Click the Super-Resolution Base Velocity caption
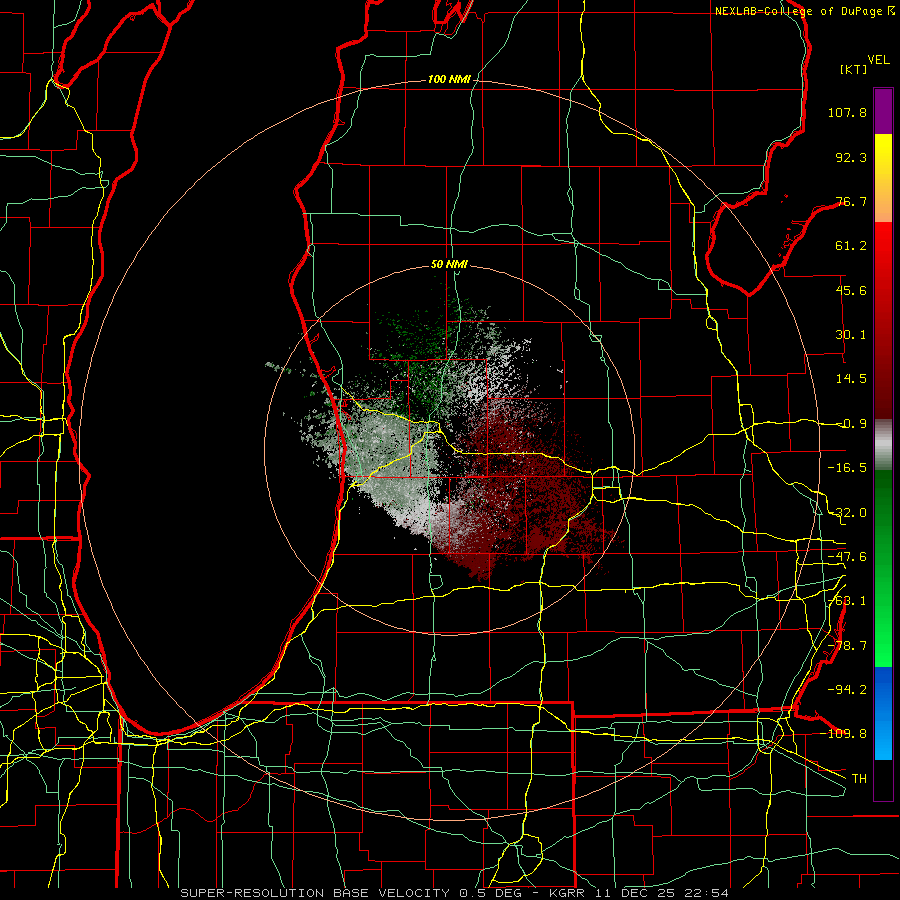900x900 pixels. (455, 893)
